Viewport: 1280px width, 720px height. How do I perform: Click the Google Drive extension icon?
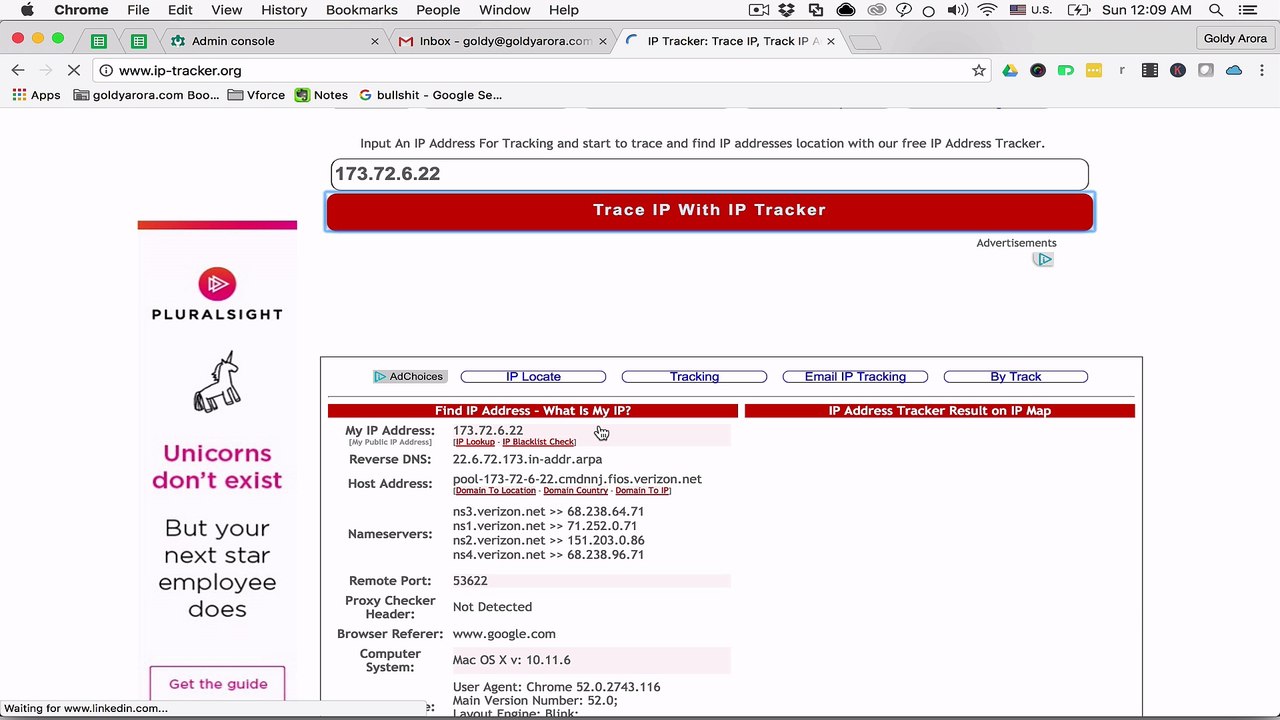(x=1010, y=70)
